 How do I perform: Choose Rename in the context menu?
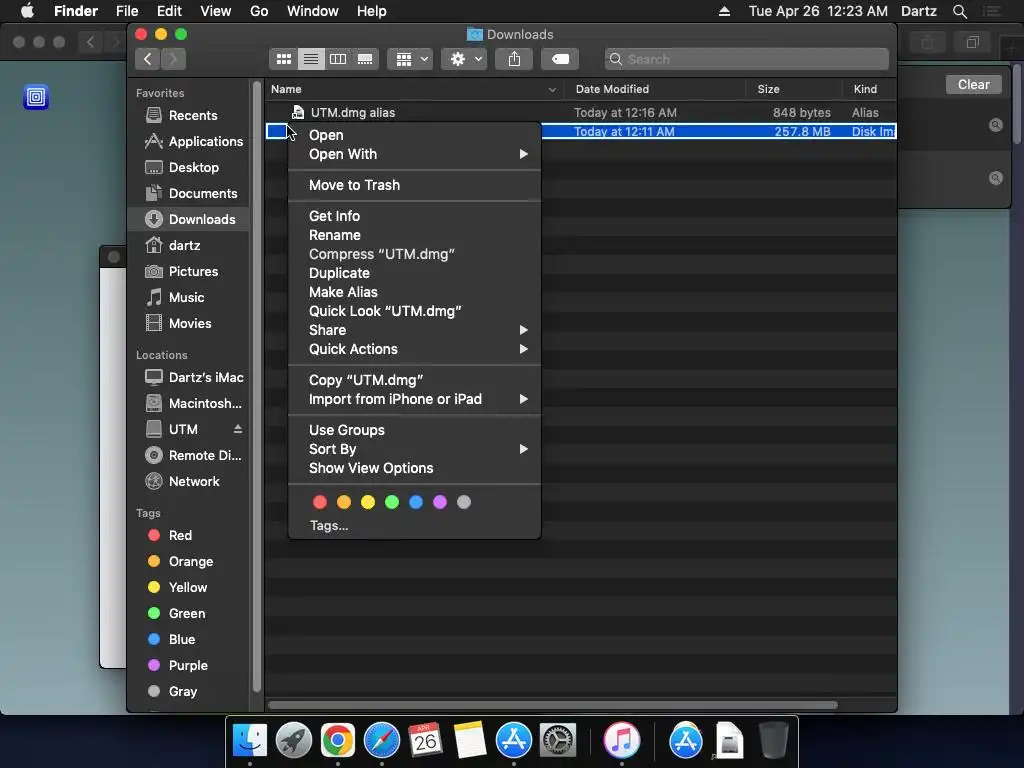pos(414,235)
